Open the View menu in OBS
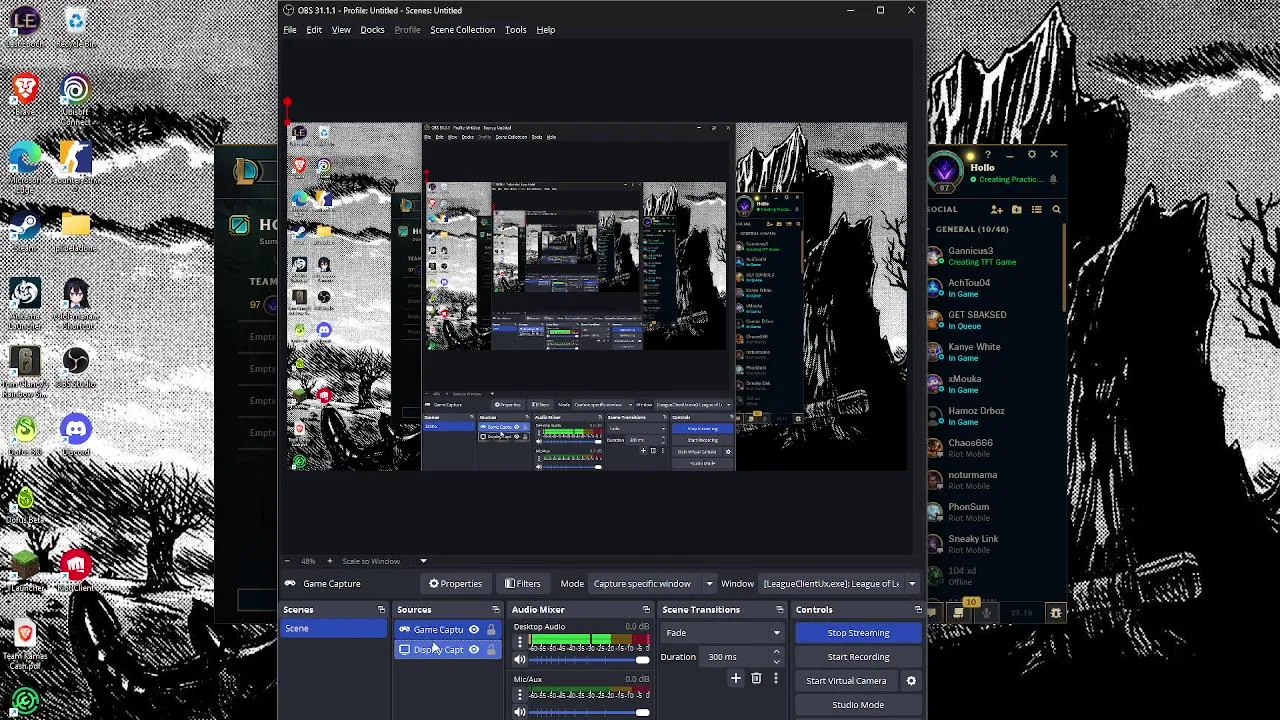The height and width of the screenshot is (720, 1280). (x=341, y=30)
